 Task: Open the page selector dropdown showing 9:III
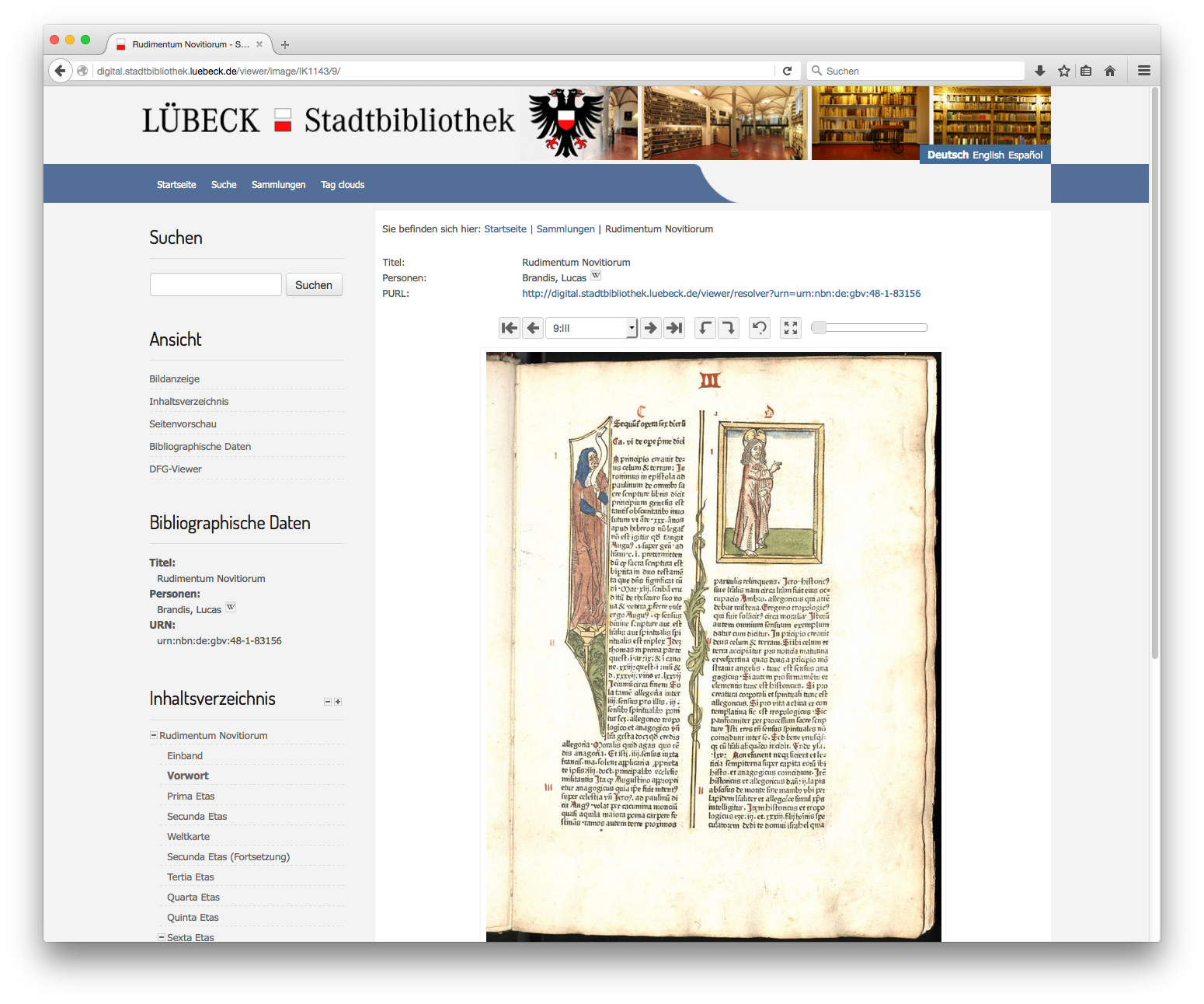pos(592,328)
